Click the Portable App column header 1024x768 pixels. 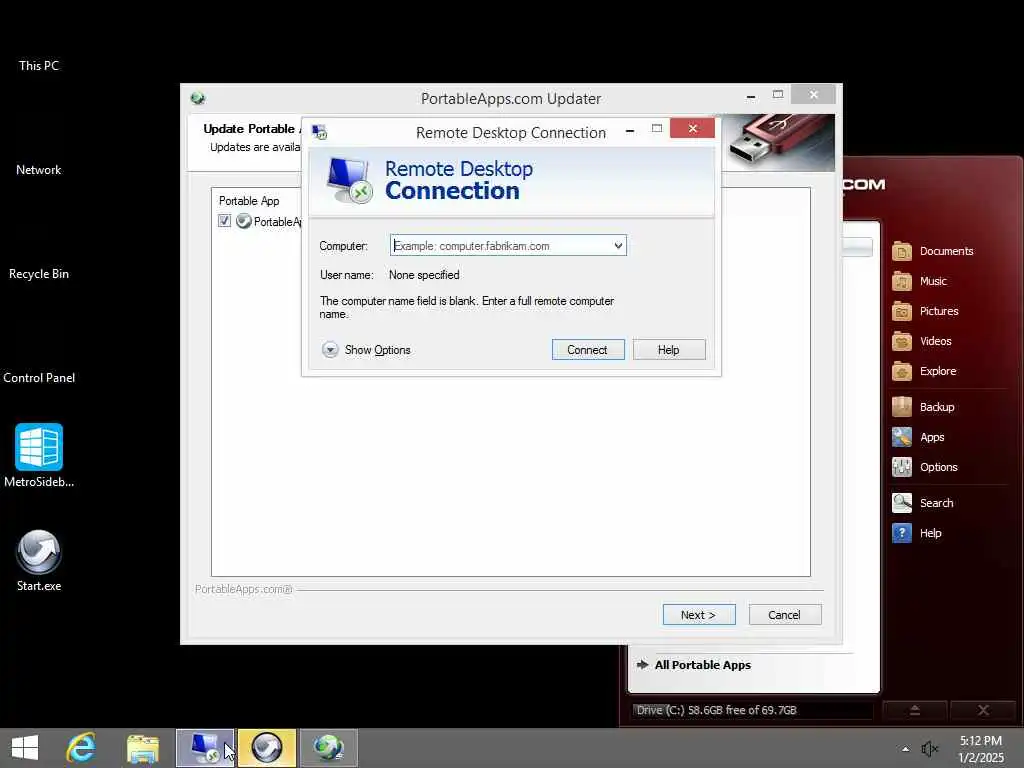click(x=249, y=200)
